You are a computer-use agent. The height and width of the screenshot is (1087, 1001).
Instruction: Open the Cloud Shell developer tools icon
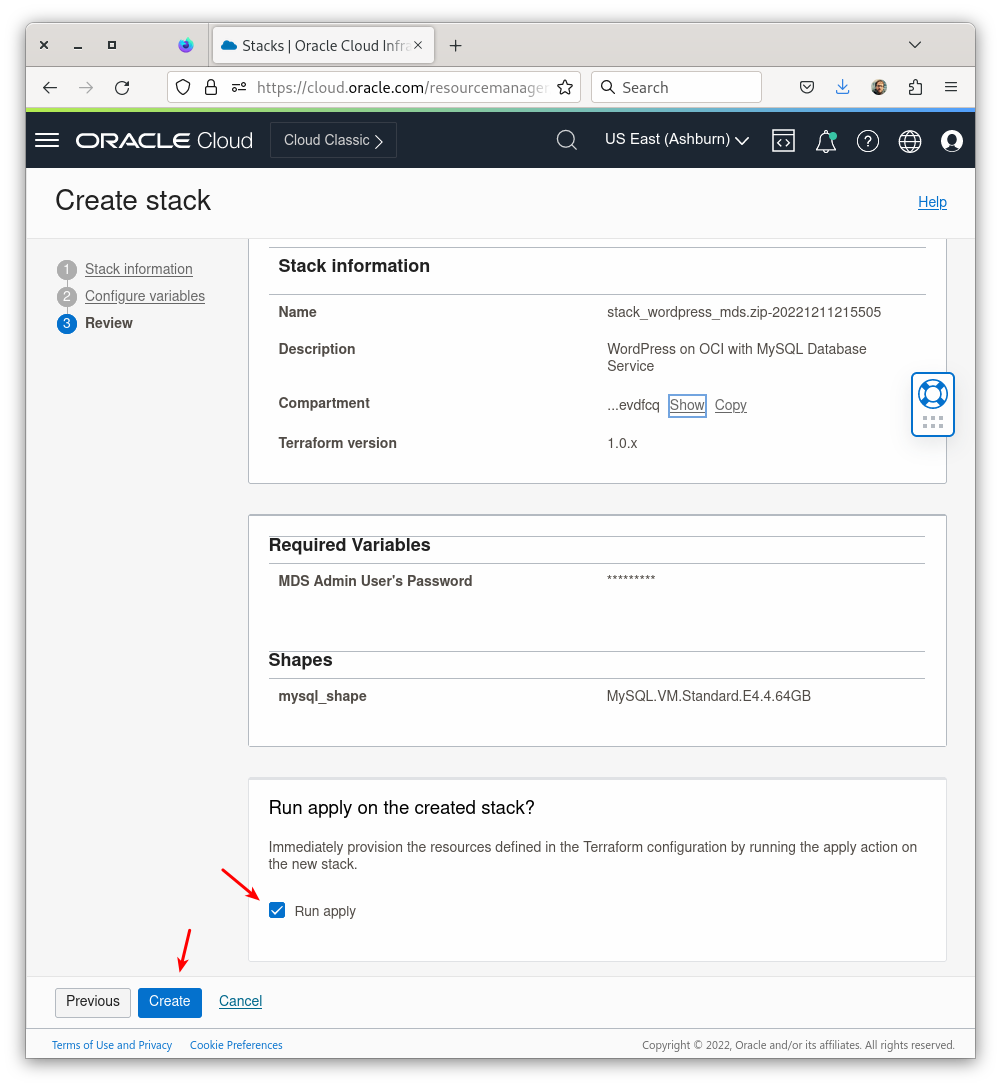pos(783,140)
